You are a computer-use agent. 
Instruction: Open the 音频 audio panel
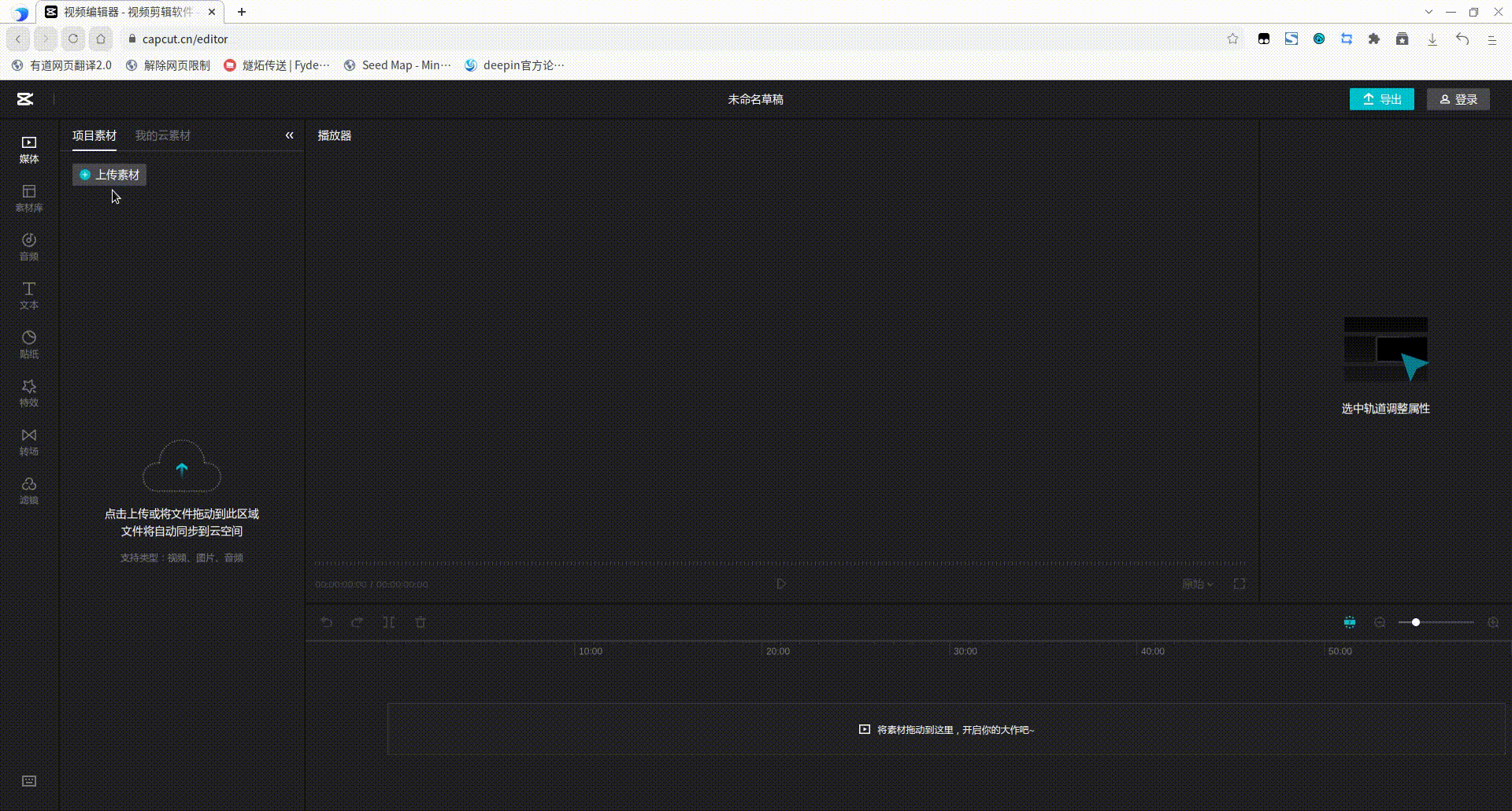tap(28, 246)
